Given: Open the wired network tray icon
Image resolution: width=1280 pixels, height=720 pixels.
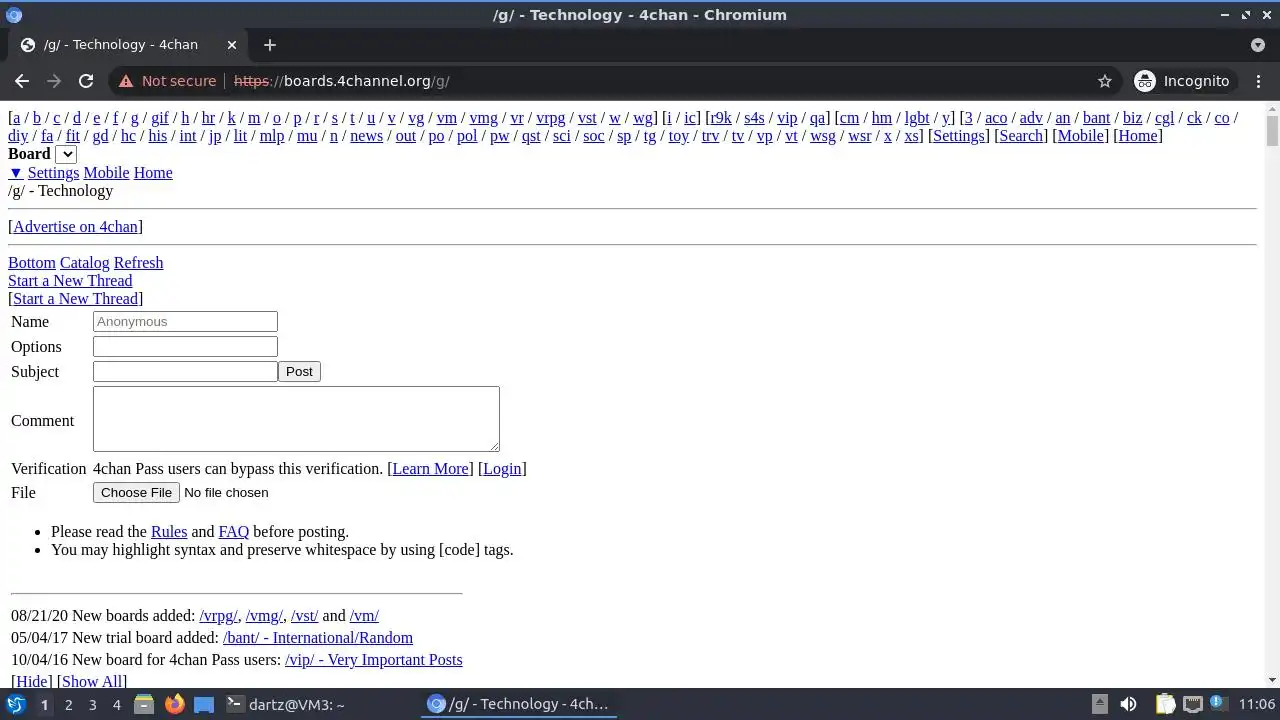Looking at the screenshot, I should click(1192, 704).
